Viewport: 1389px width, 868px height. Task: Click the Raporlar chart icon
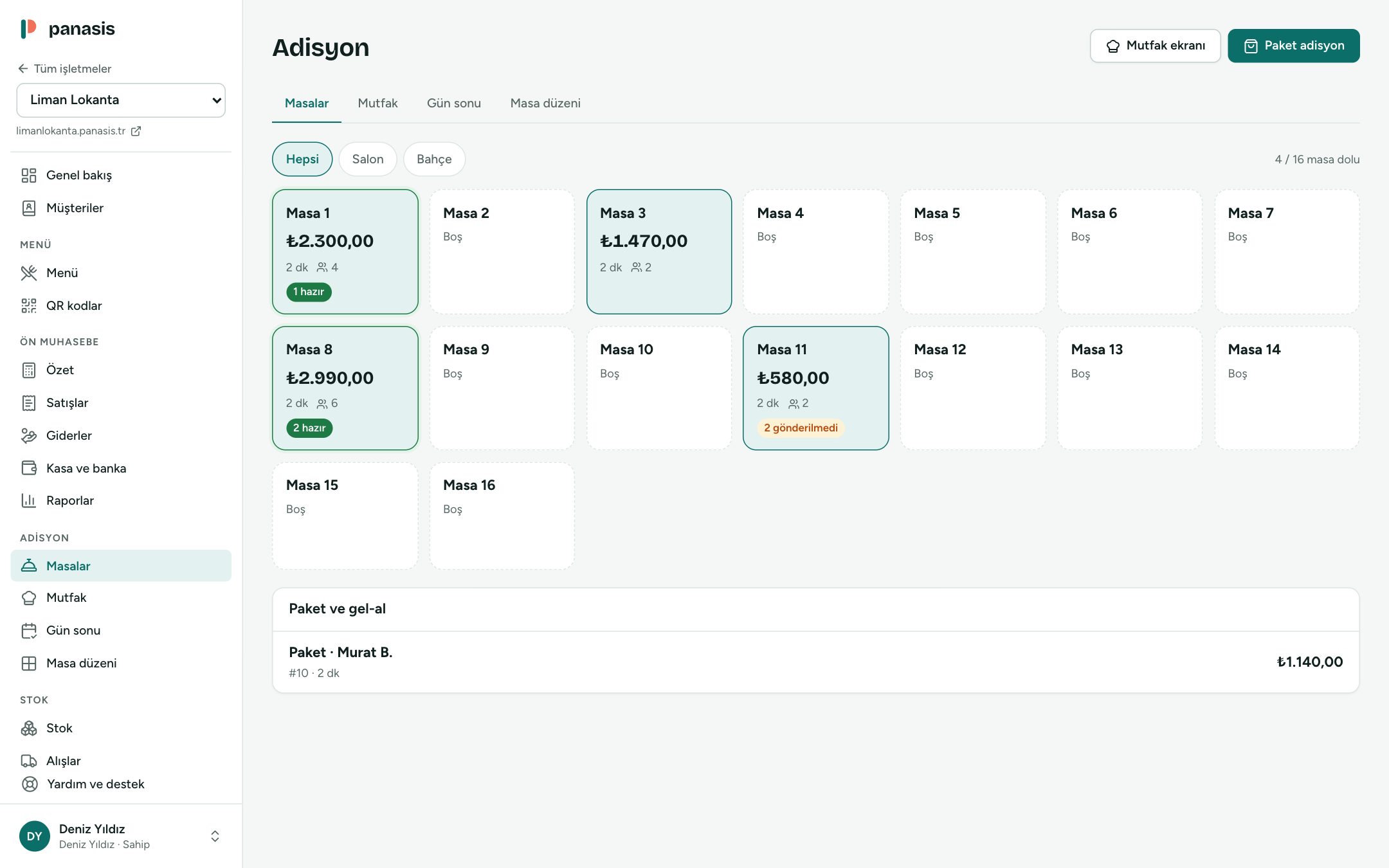pyautogui.click(x=29, y=501)
